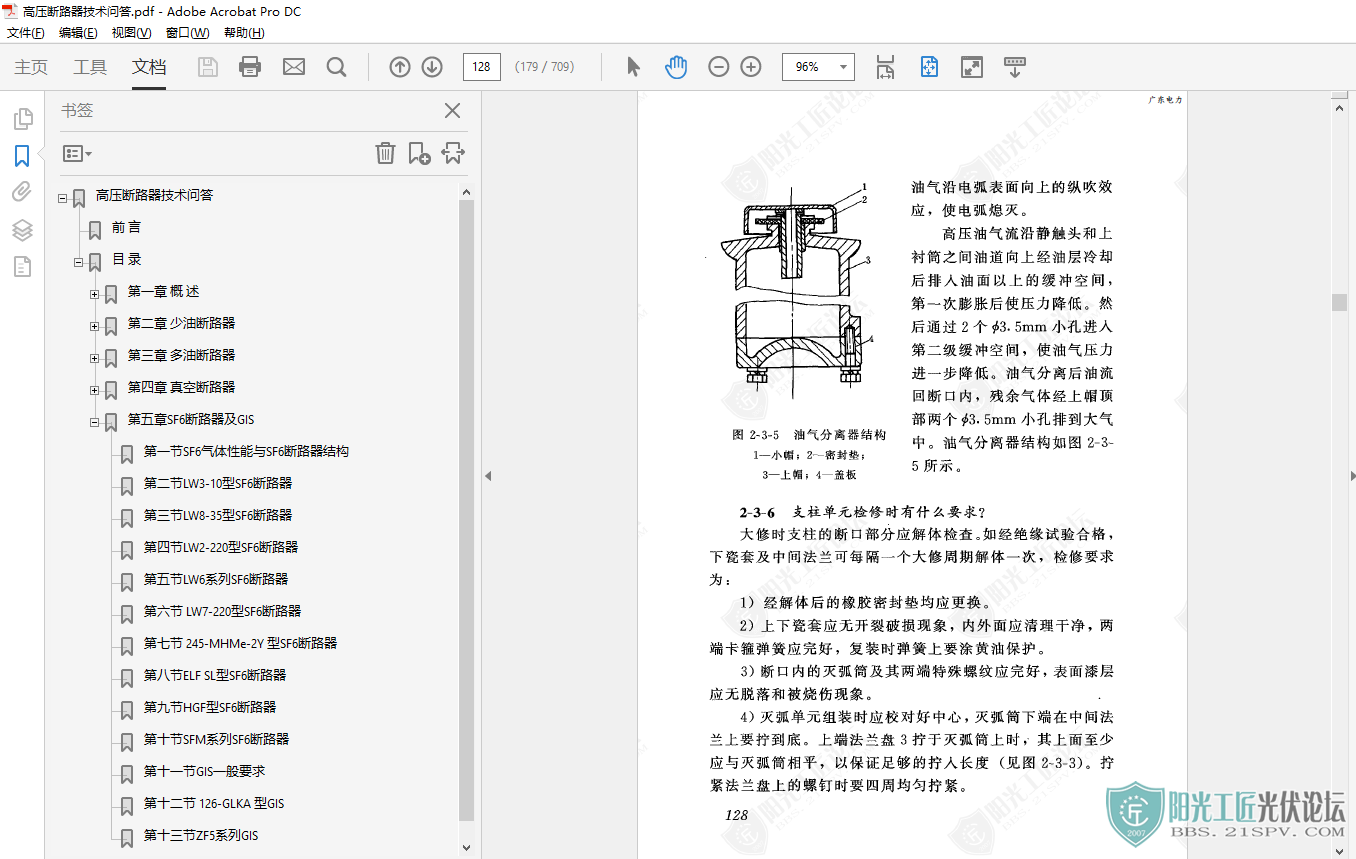Click the search magnifier icon
The width and height of the screenshot is (1356, 859).
[336, 67]
